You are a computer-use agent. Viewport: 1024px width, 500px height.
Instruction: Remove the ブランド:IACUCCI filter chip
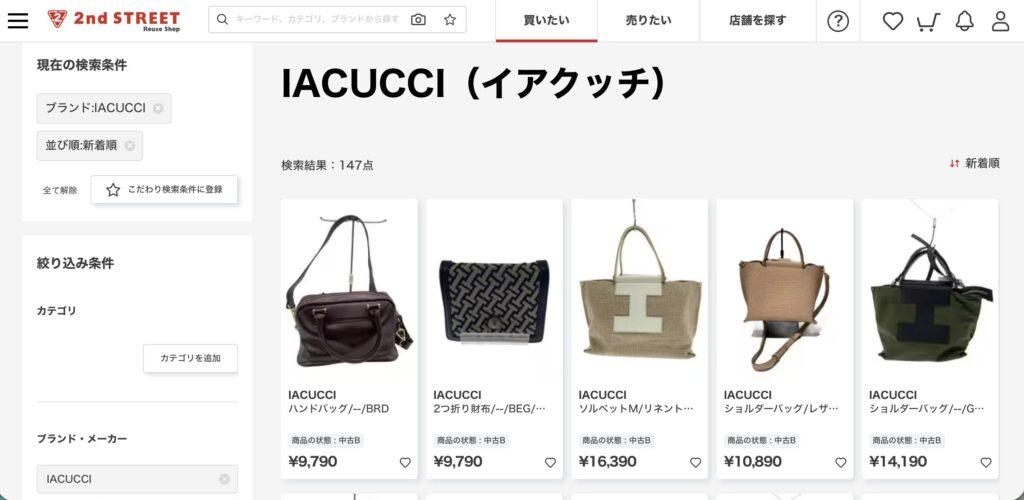(158, 108)
